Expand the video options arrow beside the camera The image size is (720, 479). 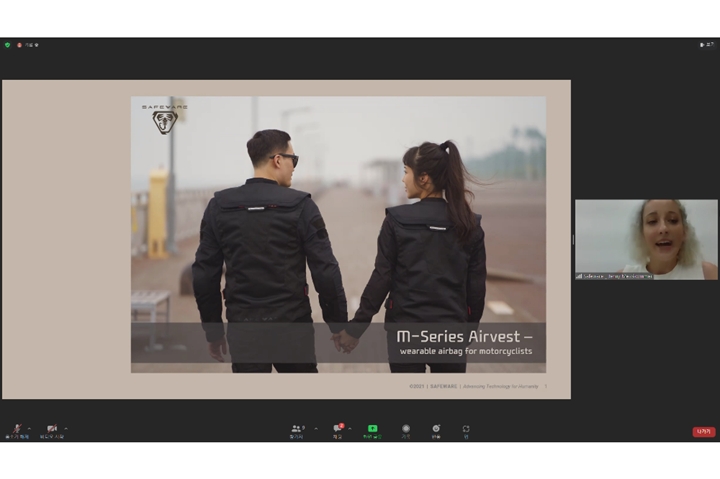pyautogui.click(x=66, y=428)
